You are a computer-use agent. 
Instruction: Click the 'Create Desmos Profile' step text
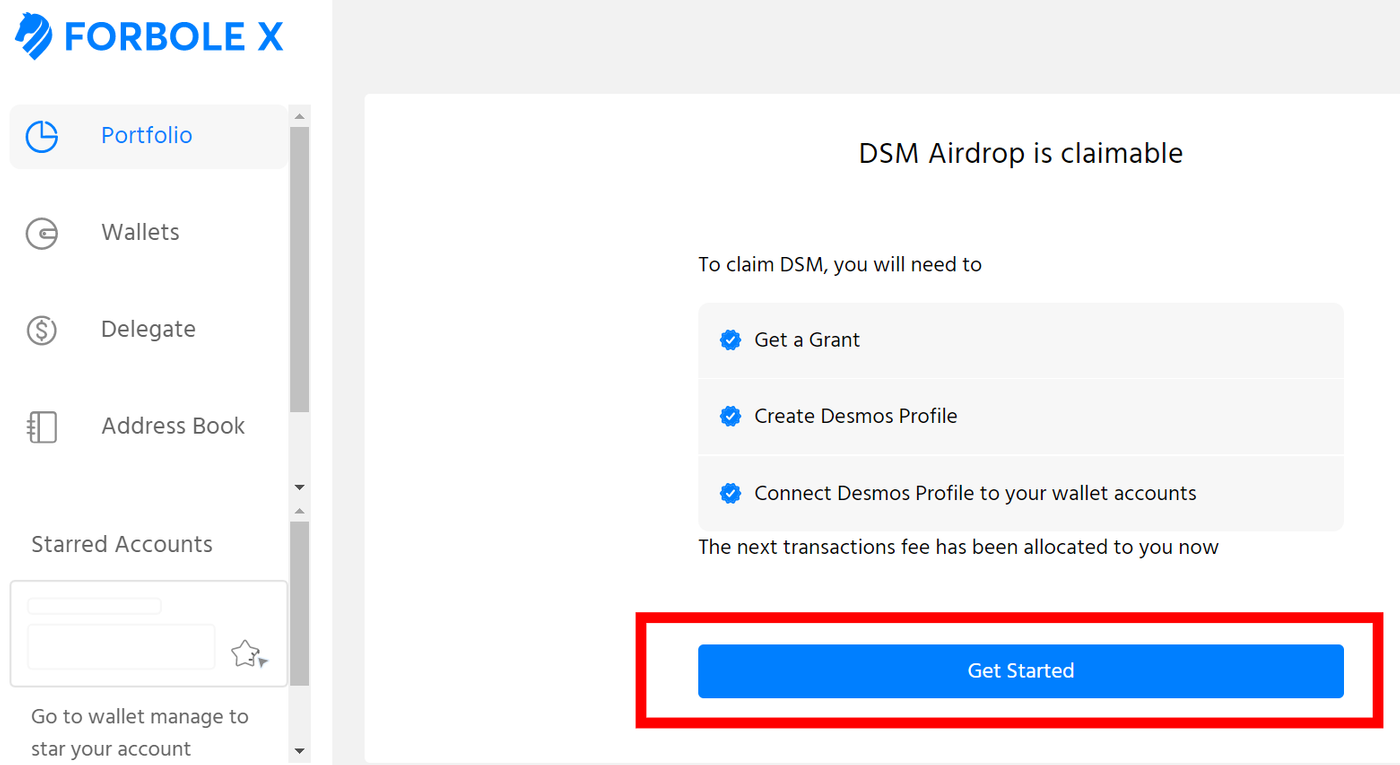(856, 416)
